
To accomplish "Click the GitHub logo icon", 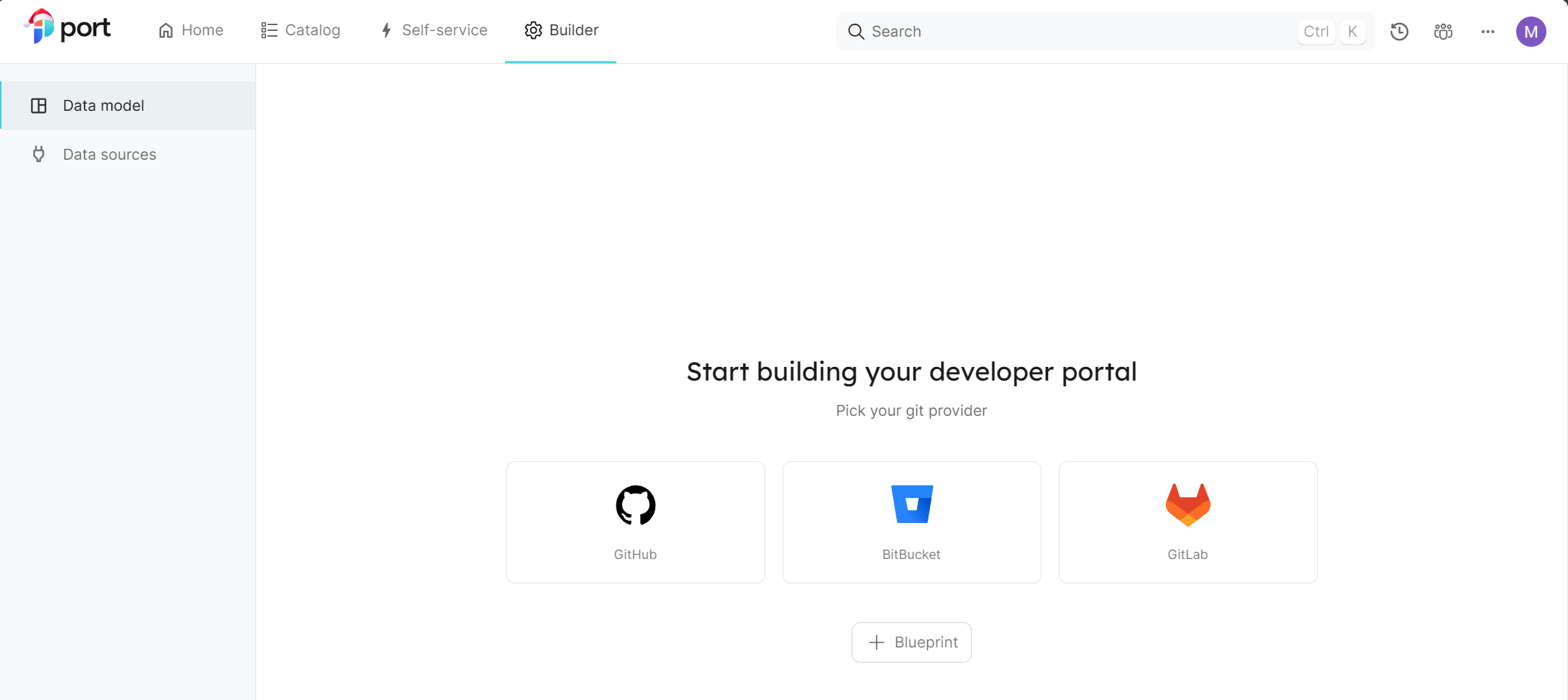I will 635,505.
